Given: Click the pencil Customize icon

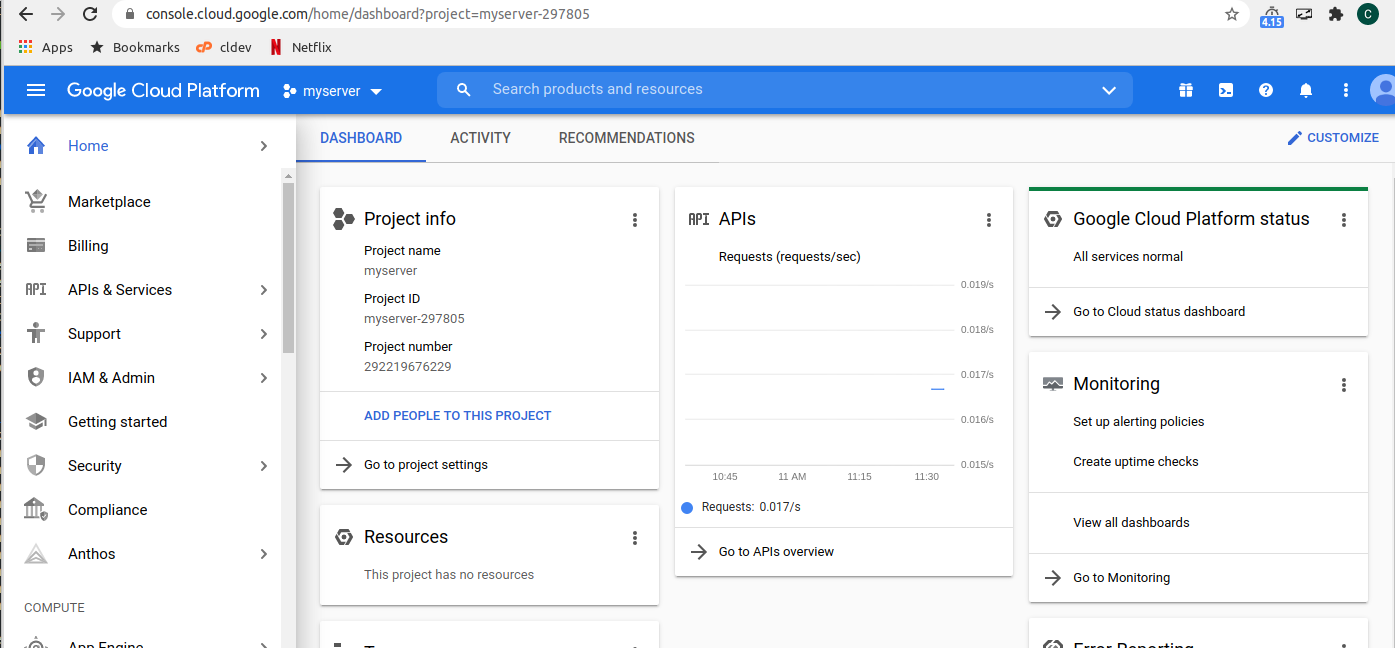Looking at the screenshot, I should (1295, 138).
